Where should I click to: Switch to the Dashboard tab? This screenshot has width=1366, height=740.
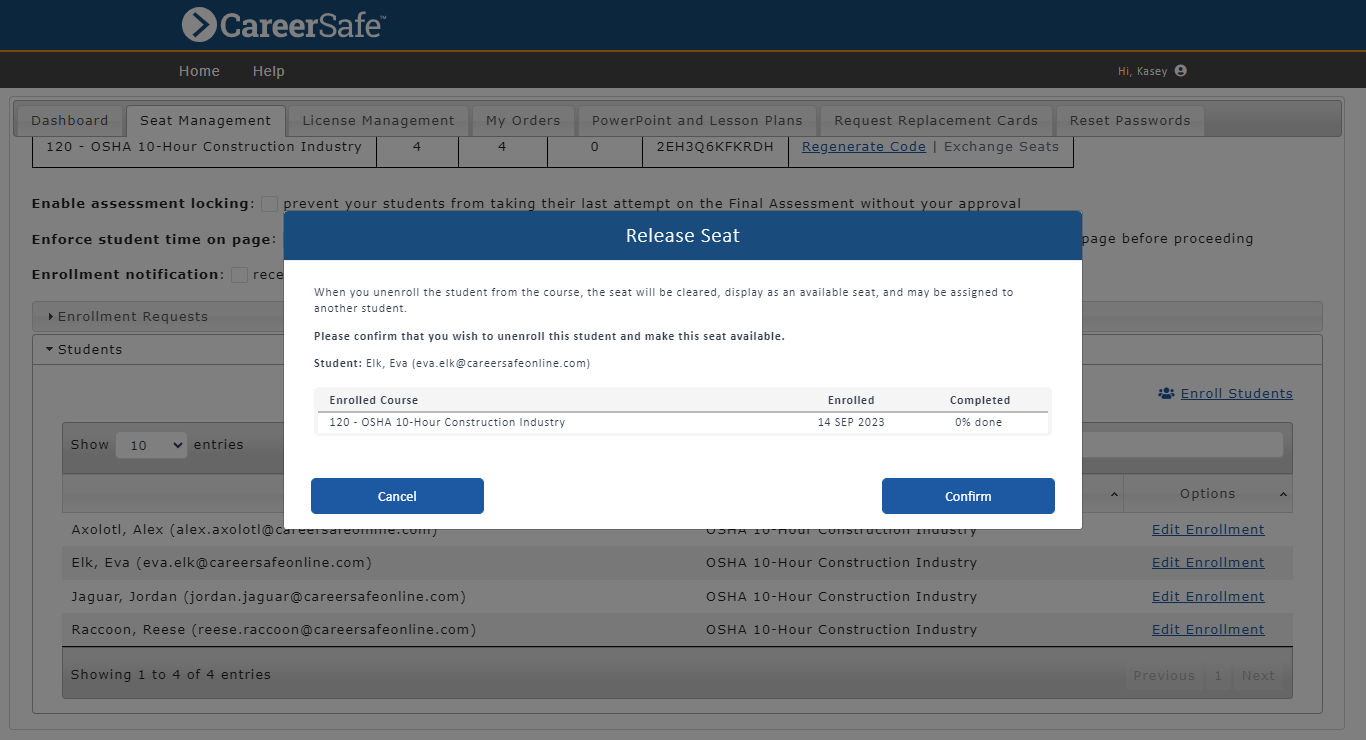tap(68, 119)
